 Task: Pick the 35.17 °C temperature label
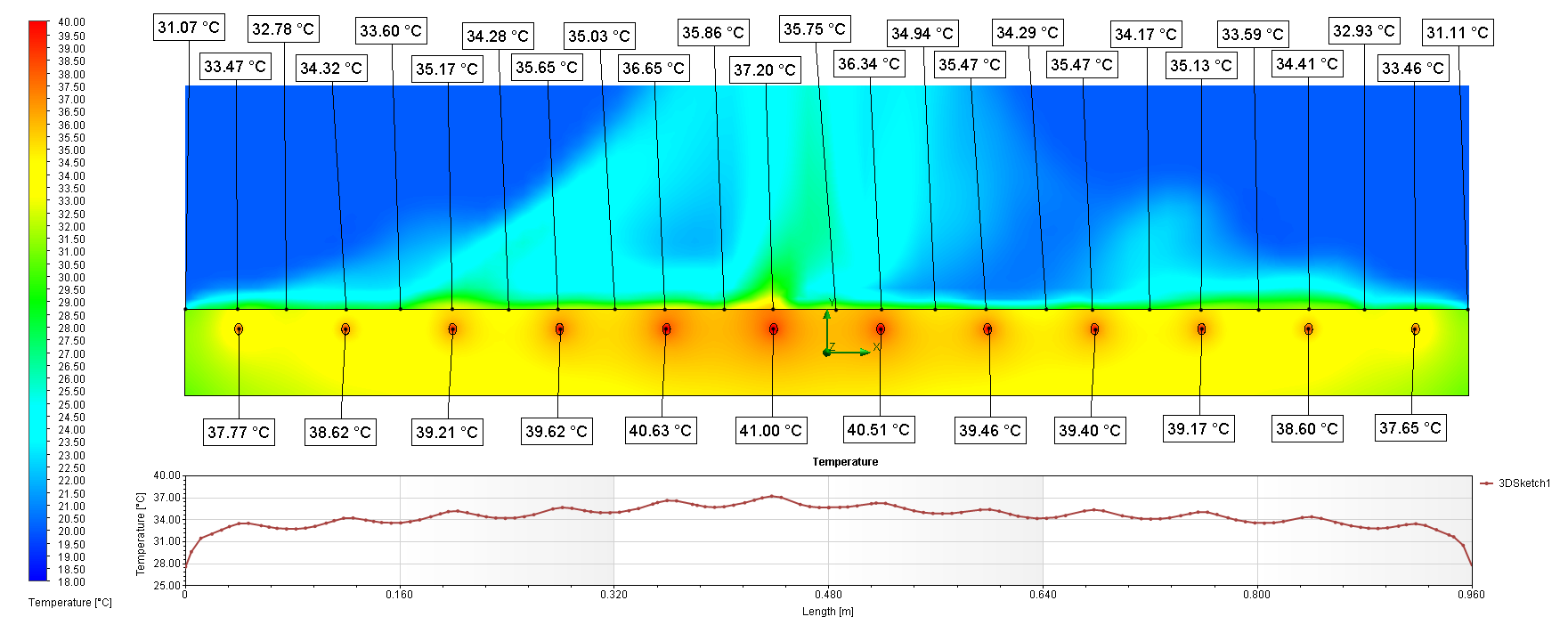(447, 69)
